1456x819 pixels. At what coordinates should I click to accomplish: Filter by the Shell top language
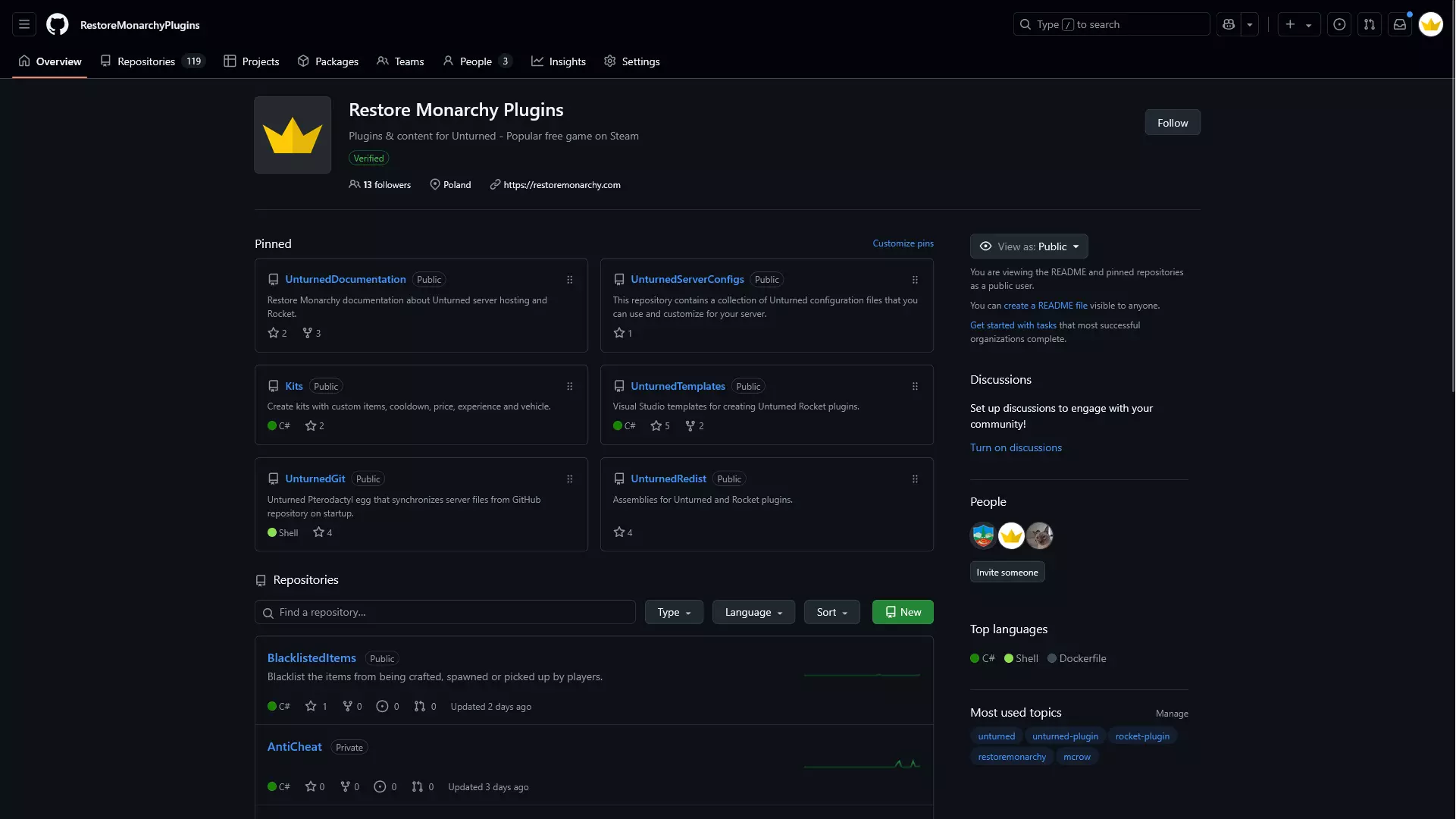tap(1021, 659)
